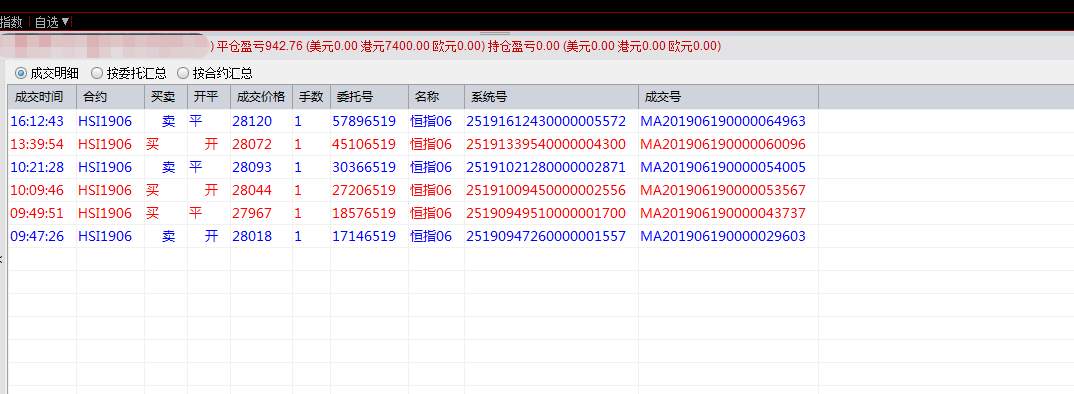
Task: Click price cell 28018
Action: [x=252, y=236]
